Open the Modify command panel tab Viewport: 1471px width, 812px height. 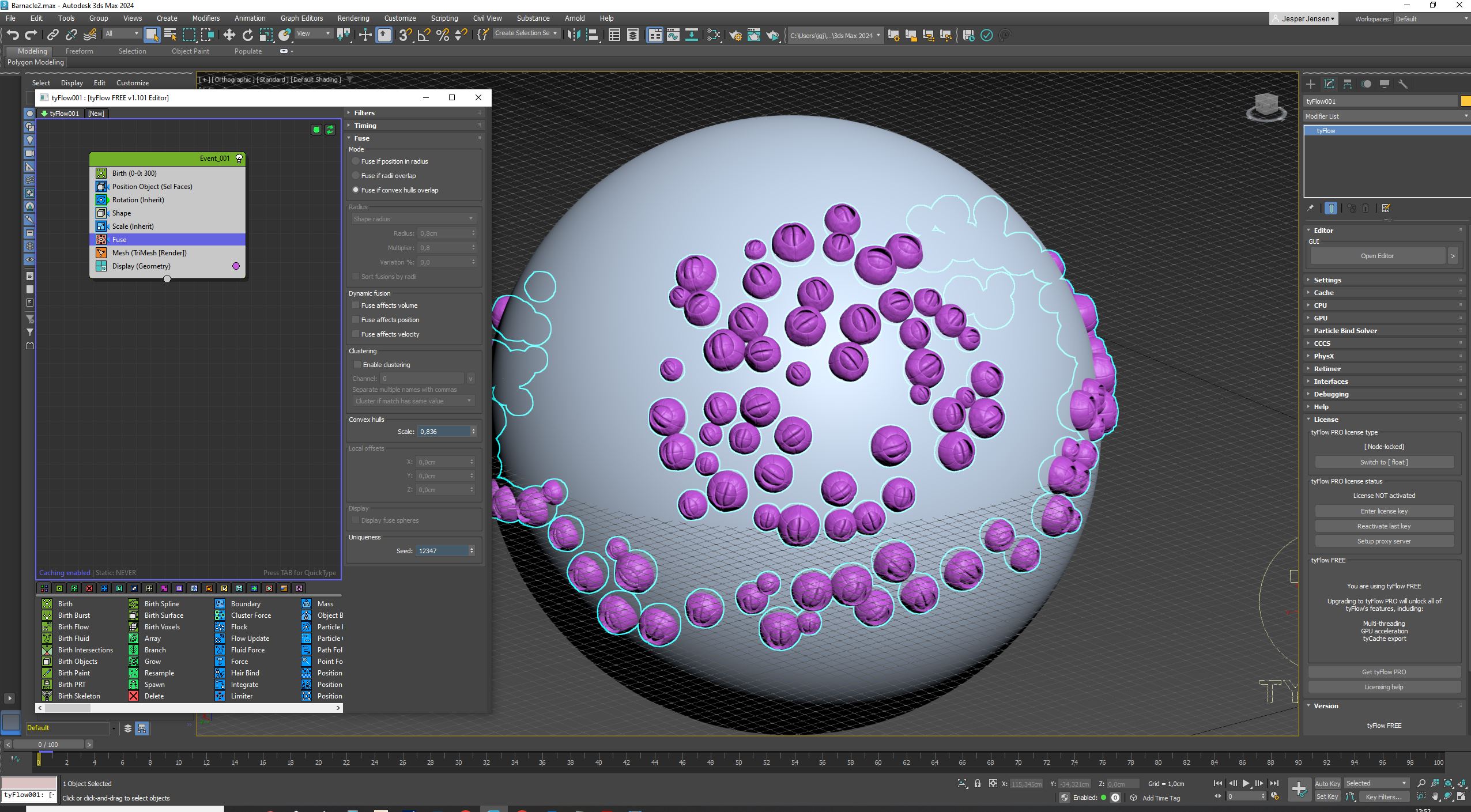coord(1329,84)
